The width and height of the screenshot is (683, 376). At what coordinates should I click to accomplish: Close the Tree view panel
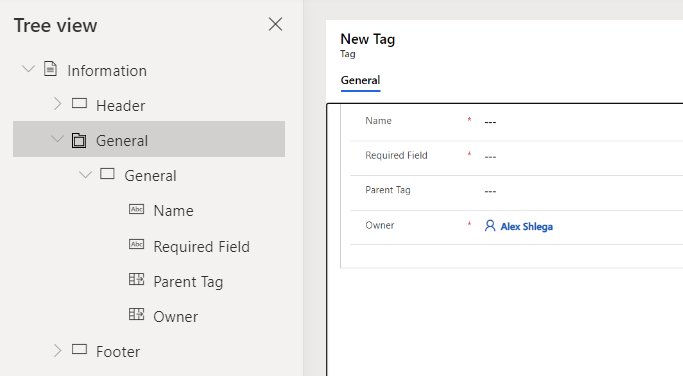pyautogui.click(x=275, y=24)
